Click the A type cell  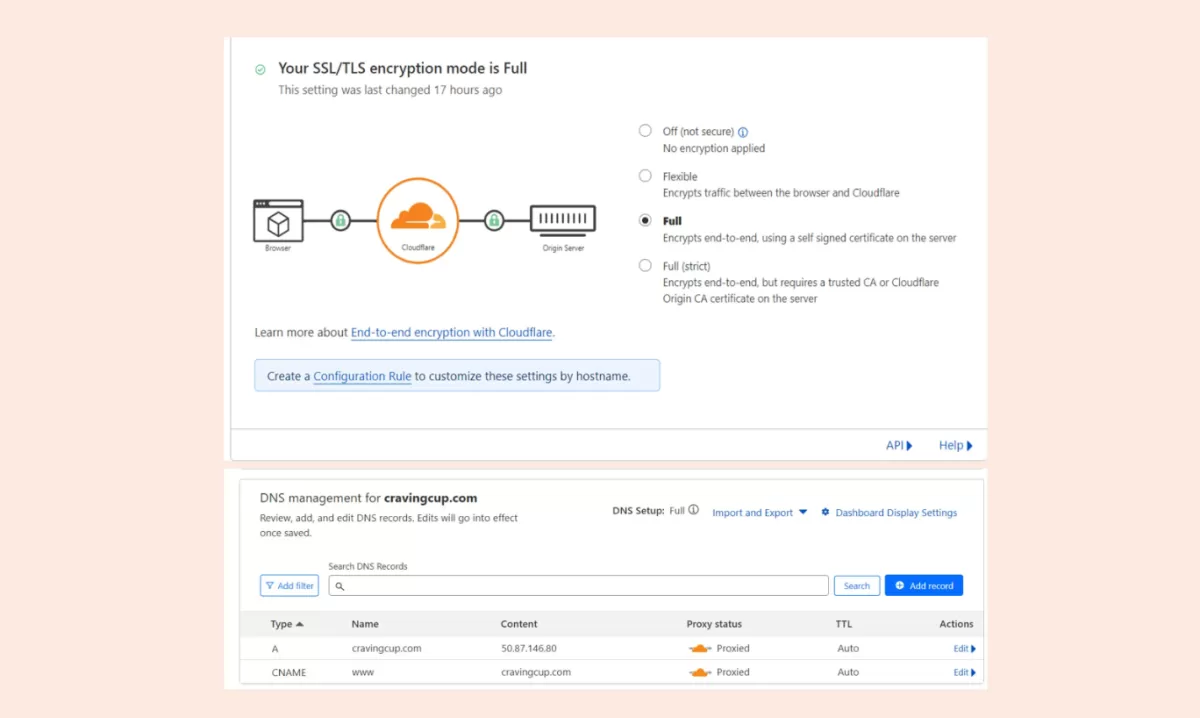tap(275, 648)
